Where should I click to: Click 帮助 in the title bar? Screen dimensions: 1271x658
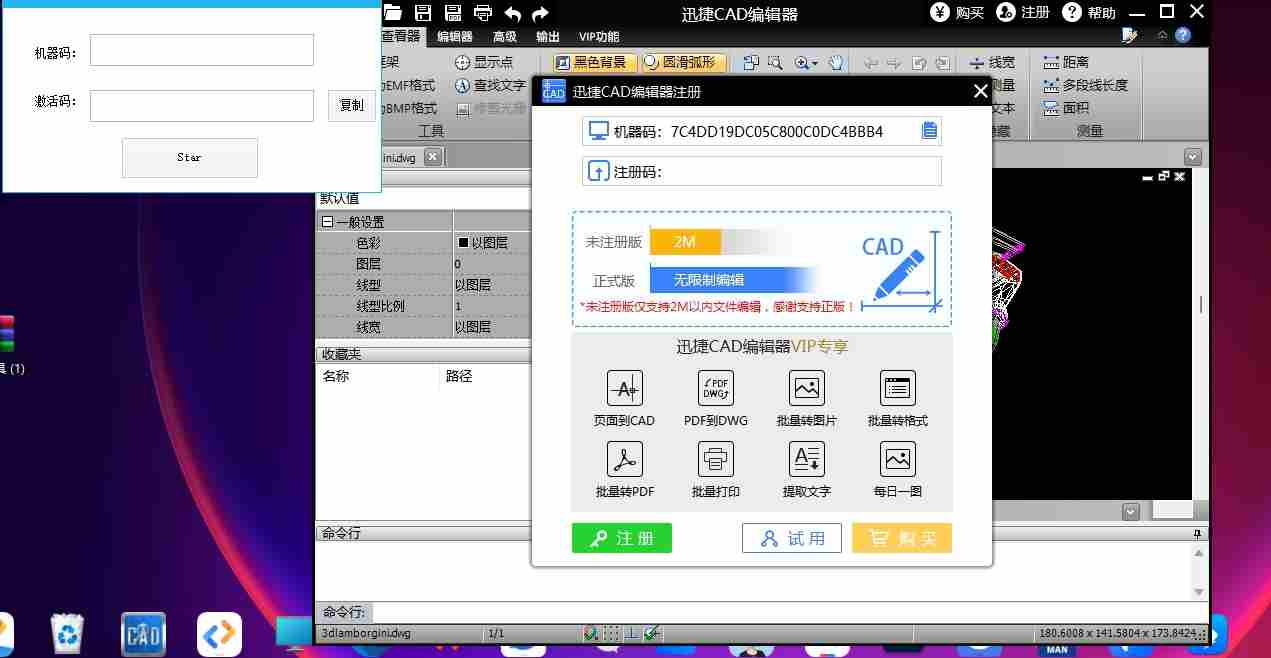coord(1089,12)
